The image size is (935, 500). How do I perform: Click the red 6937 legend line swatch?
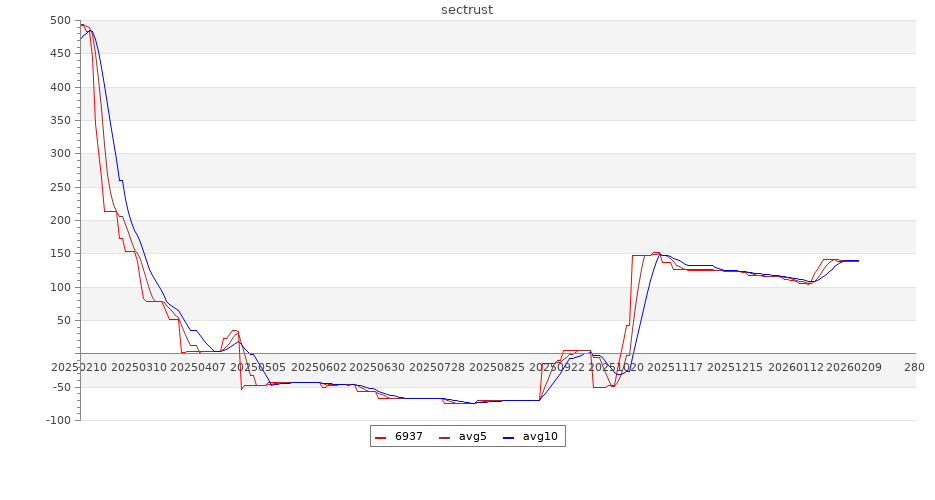click(381, 437)
